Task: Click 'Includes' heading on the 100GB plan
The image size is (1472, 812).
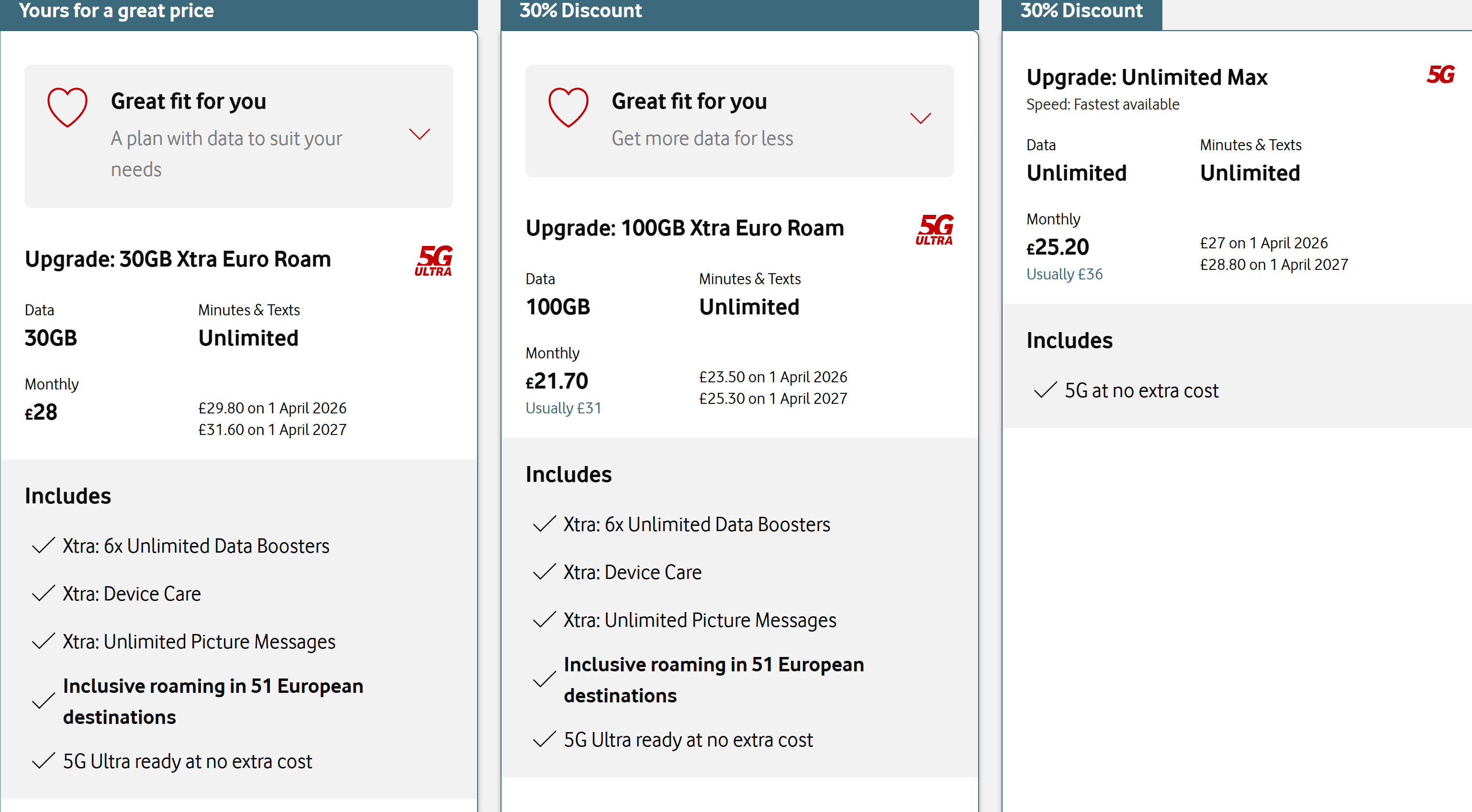Action: (569, 474)
